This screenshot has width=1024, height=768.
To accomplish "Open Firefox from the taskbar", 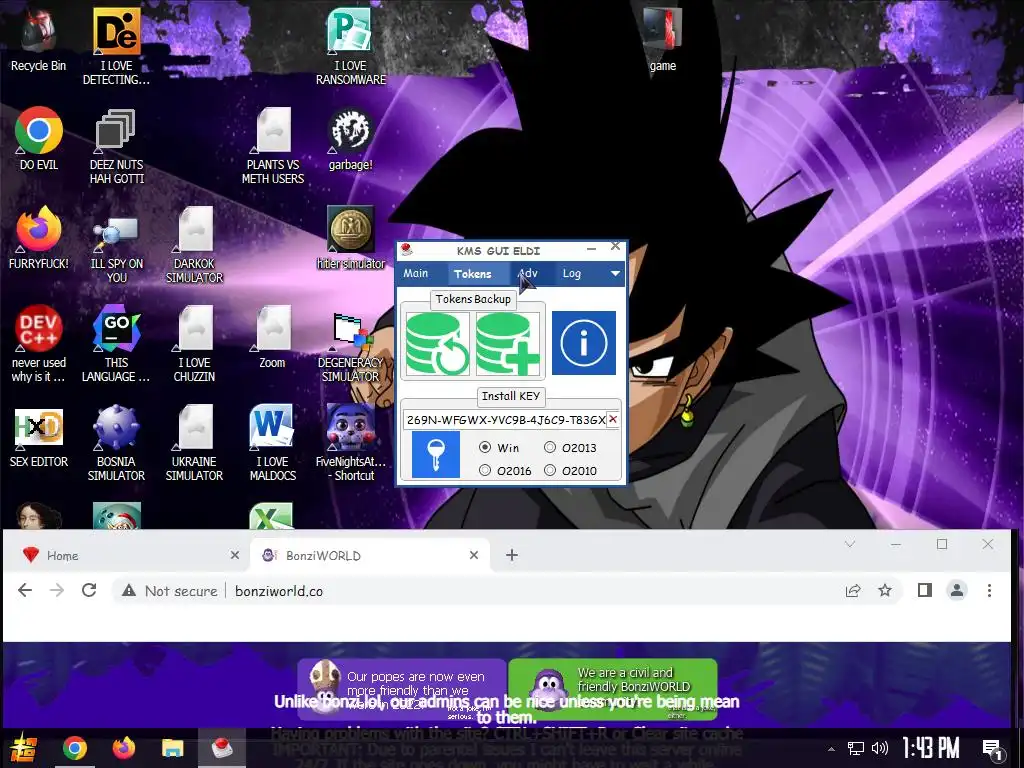I will point(123,748).
